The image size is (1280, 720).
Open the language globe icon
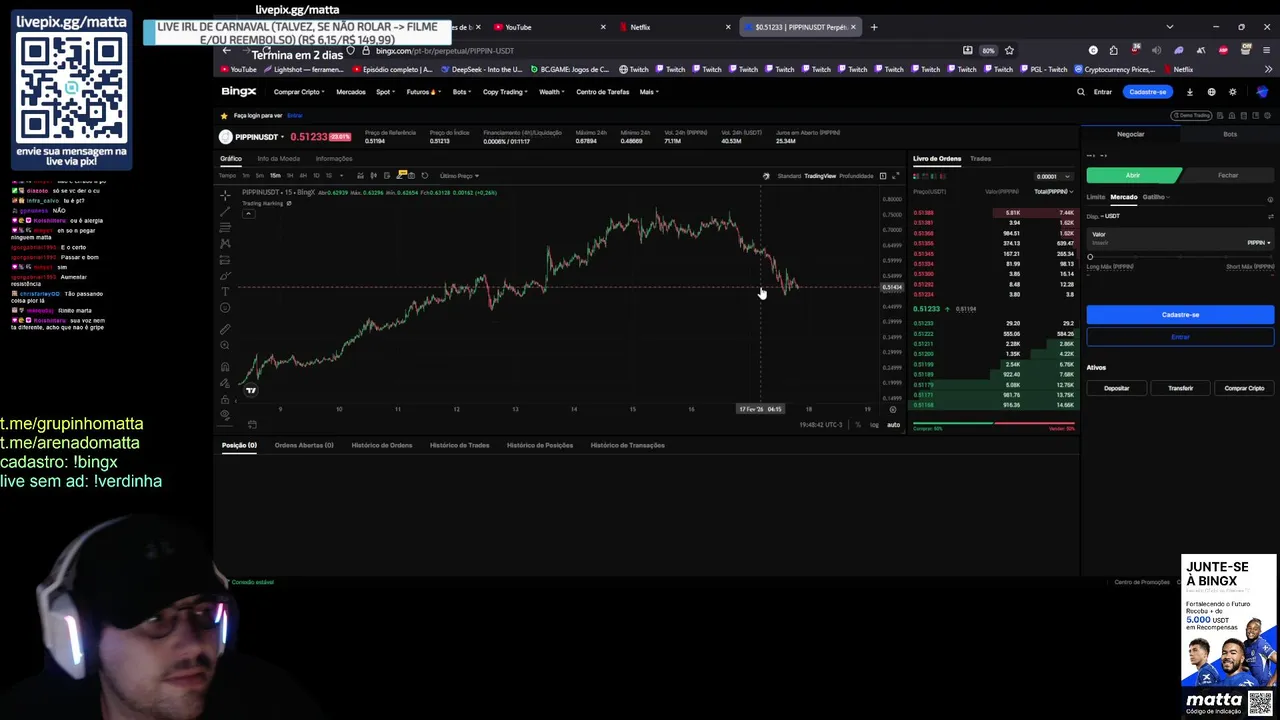pyautogui.click(x=1212, y=92)
